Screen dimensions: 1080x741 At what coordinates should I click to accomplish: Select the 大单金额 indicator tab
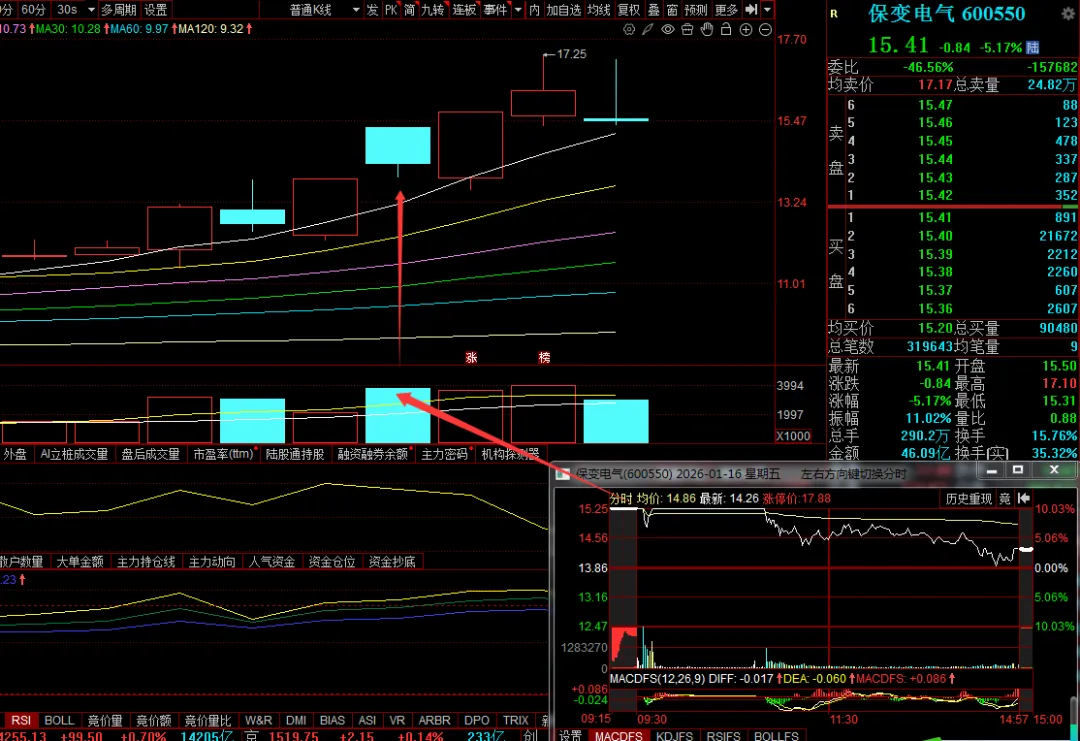coord(80,561)
